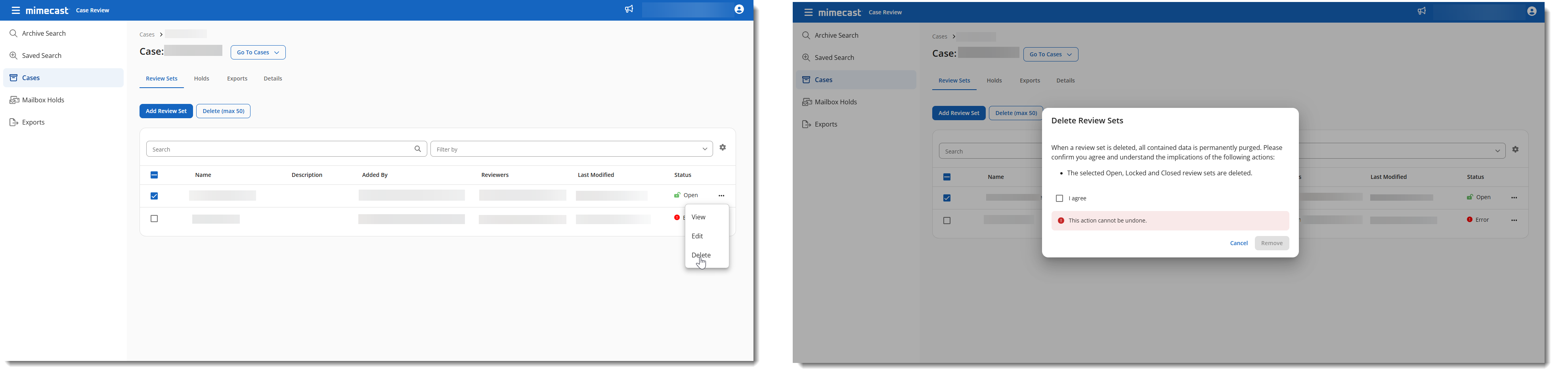
Task: Expand the Go To Cases dropdown in the right screenshot
Action: [x=1050, y=55]
